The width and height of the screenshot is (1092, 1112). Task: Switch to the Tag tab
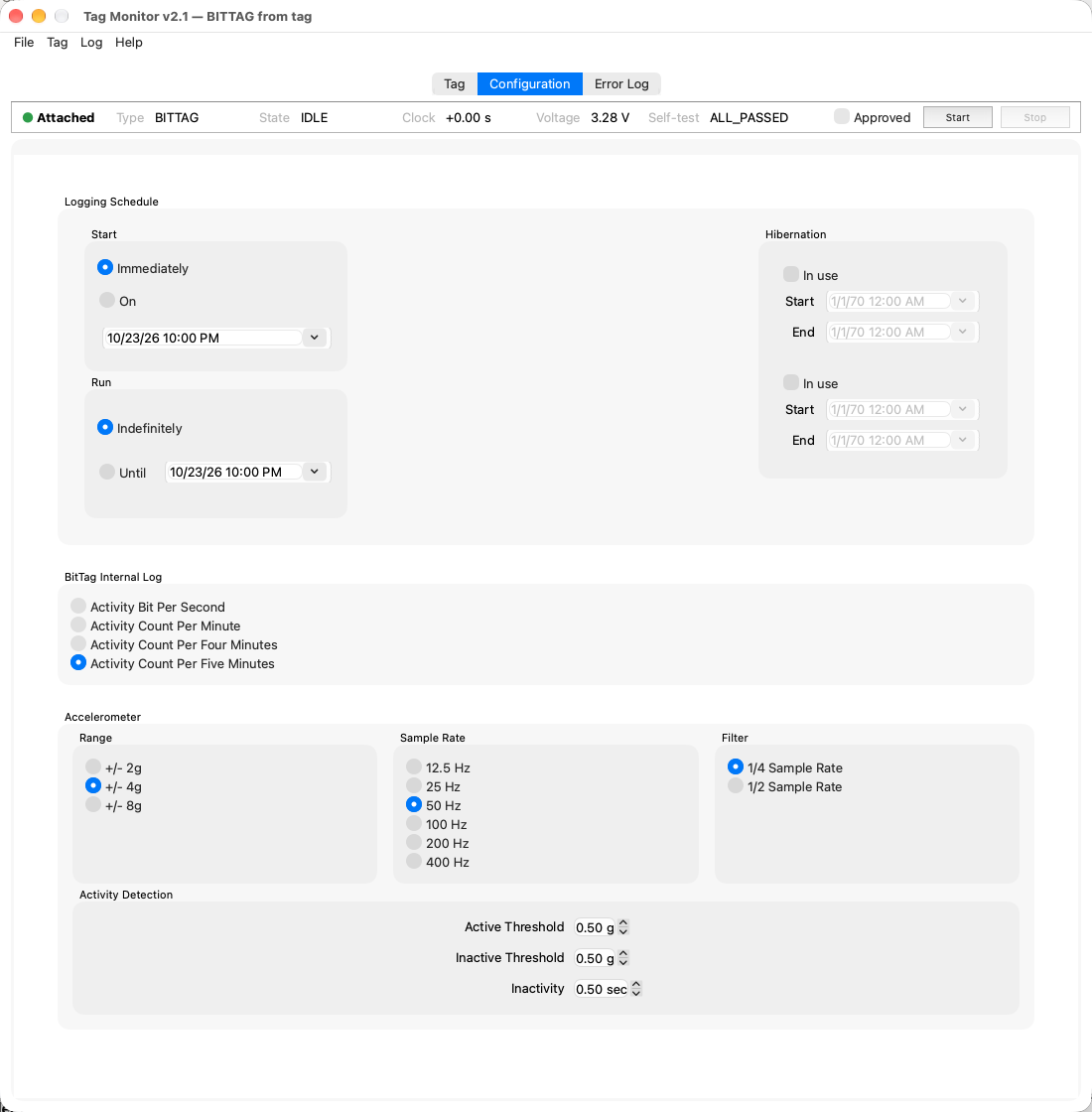point(455,83)
